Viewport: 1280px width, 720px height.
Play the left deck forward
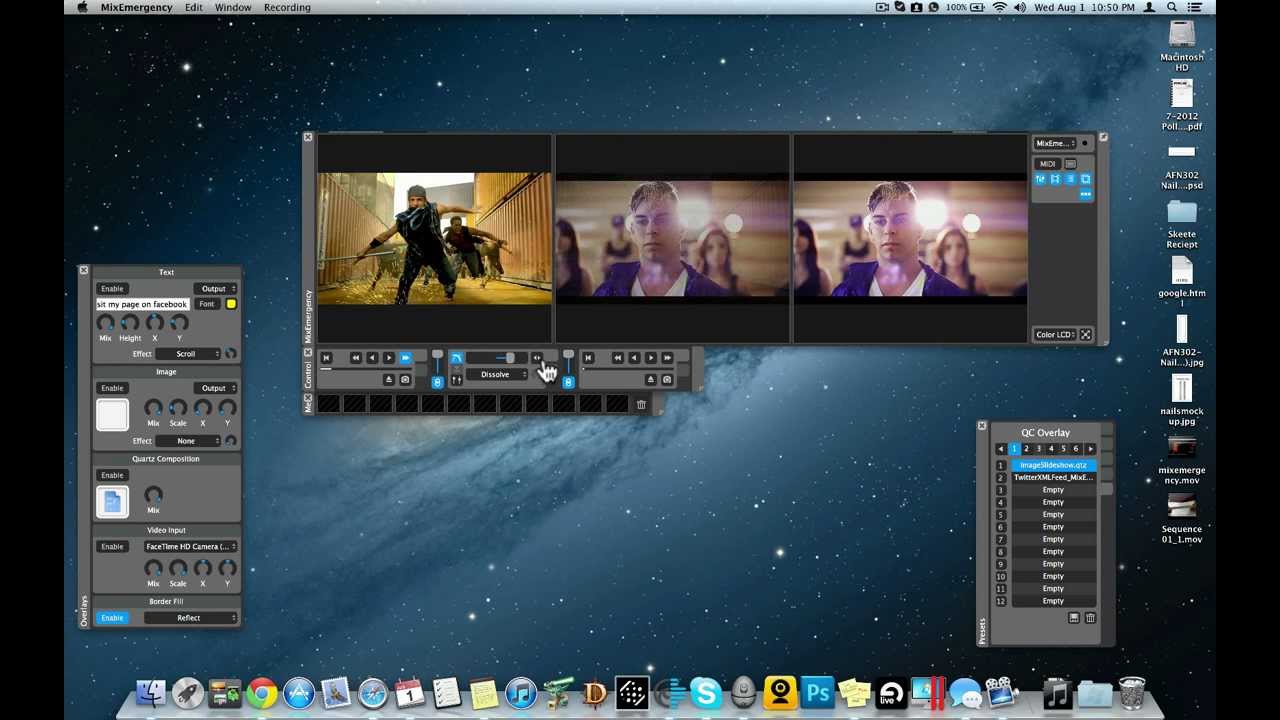pyautogui.click(x=389, y=357)
